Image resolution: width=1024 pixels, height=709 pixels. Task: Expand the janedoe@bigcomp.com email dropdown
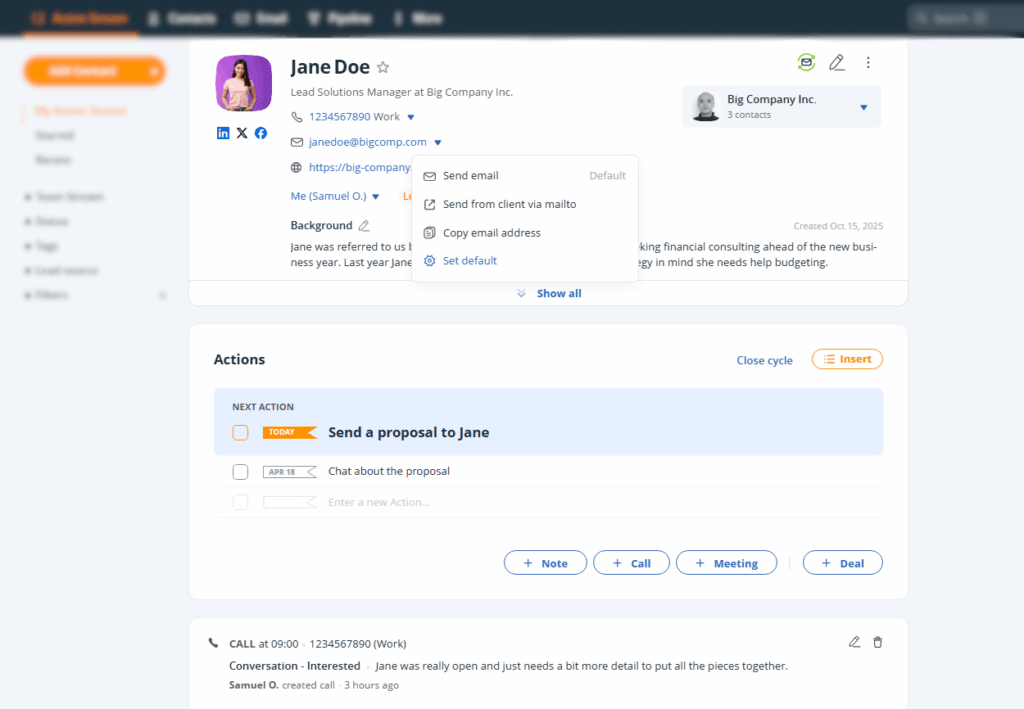(x=437, y=142)
